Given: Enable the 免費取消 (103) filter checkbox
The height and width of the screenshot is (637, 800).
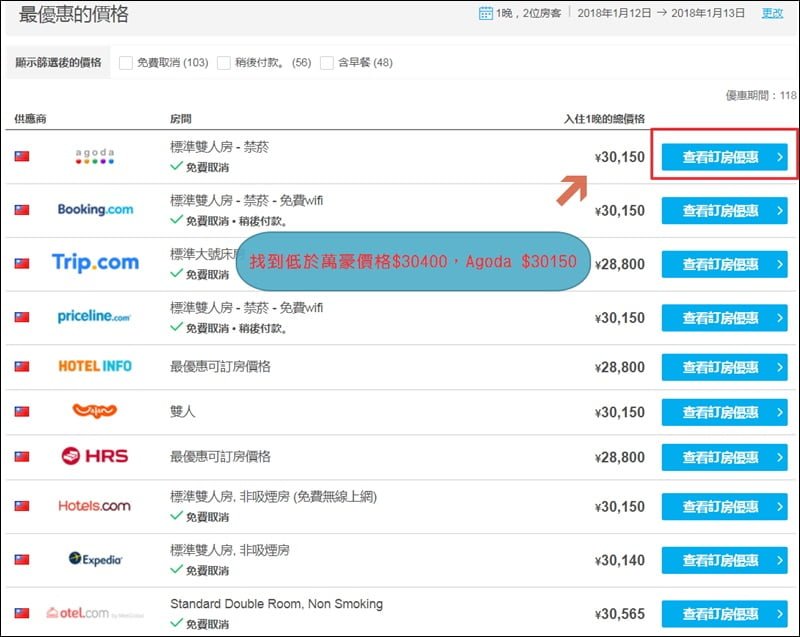Looking at the screenshot, I should (x=126, y=63).
